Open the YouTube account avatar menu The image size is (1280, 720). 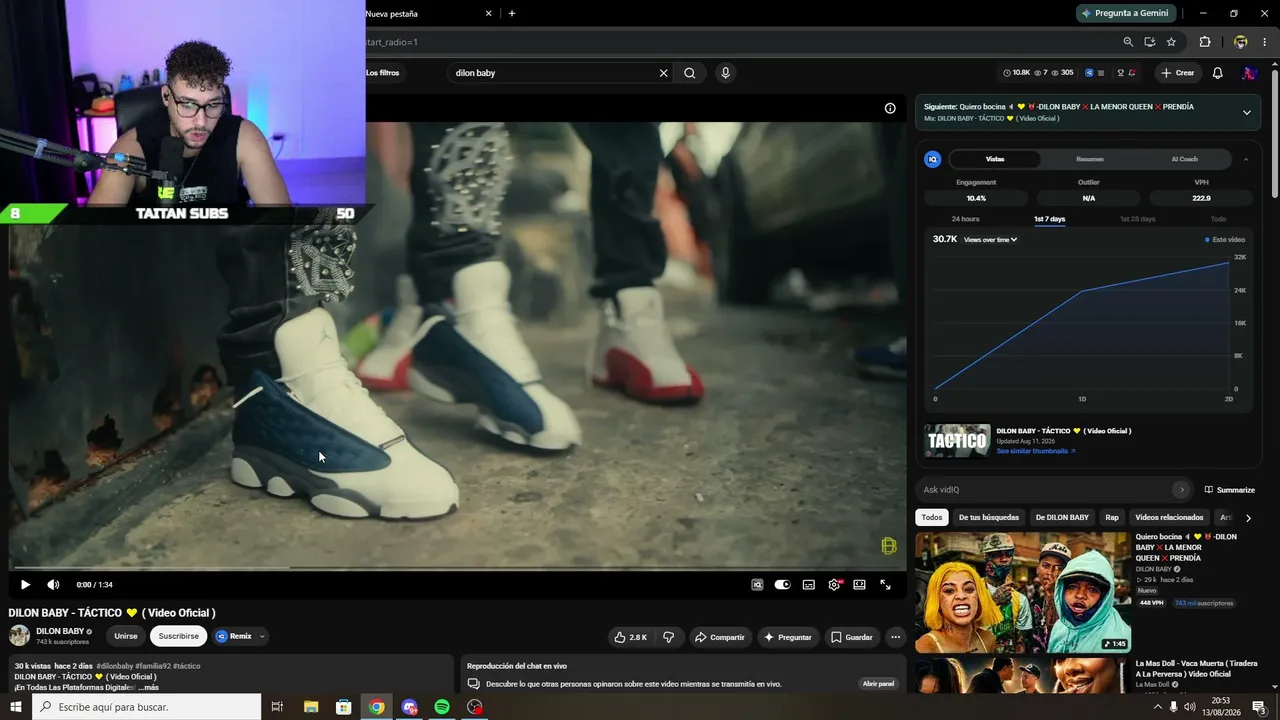coord(1249,73)
